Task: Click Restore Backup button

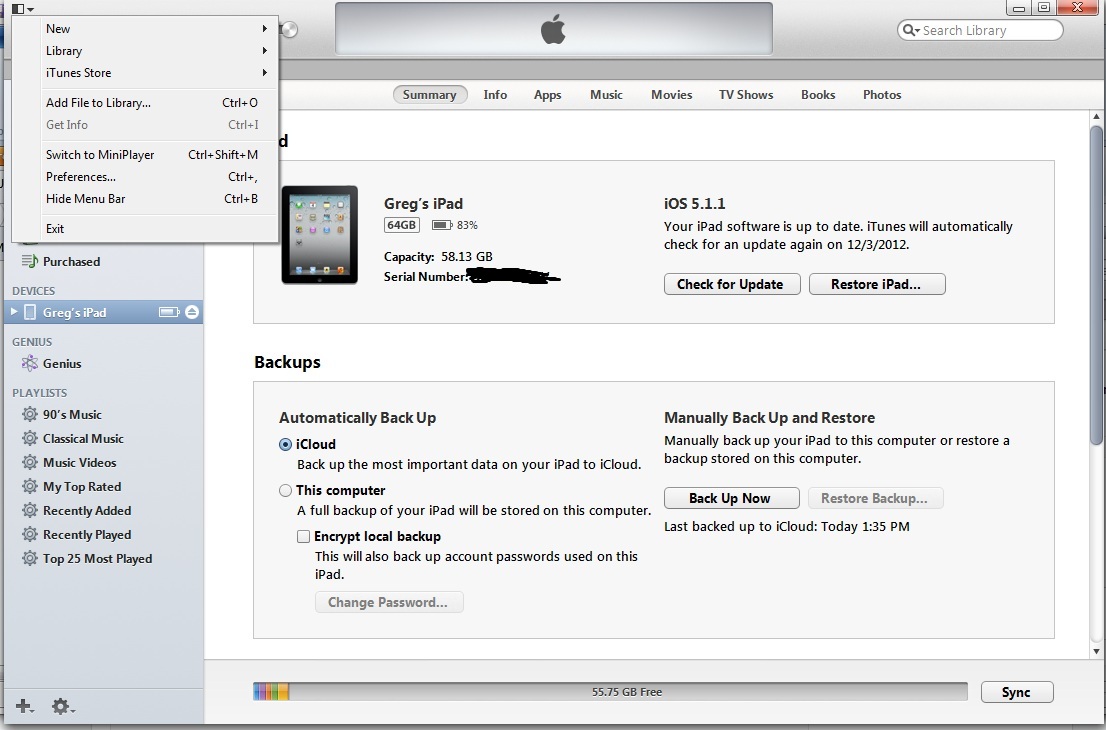Action: (x=875, y=498)
